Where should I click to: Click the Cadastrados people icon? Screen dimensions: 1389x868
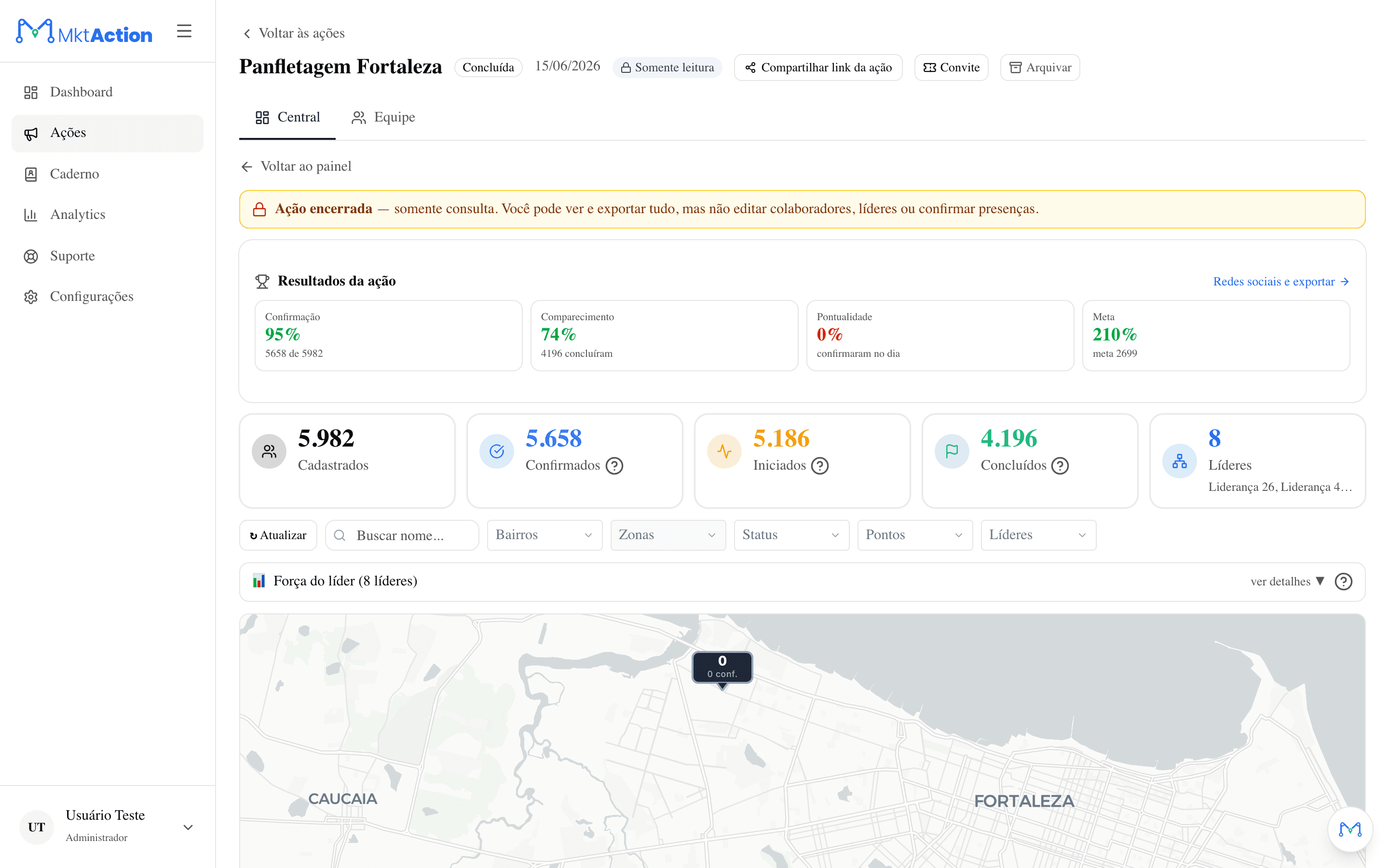(269, 451)
